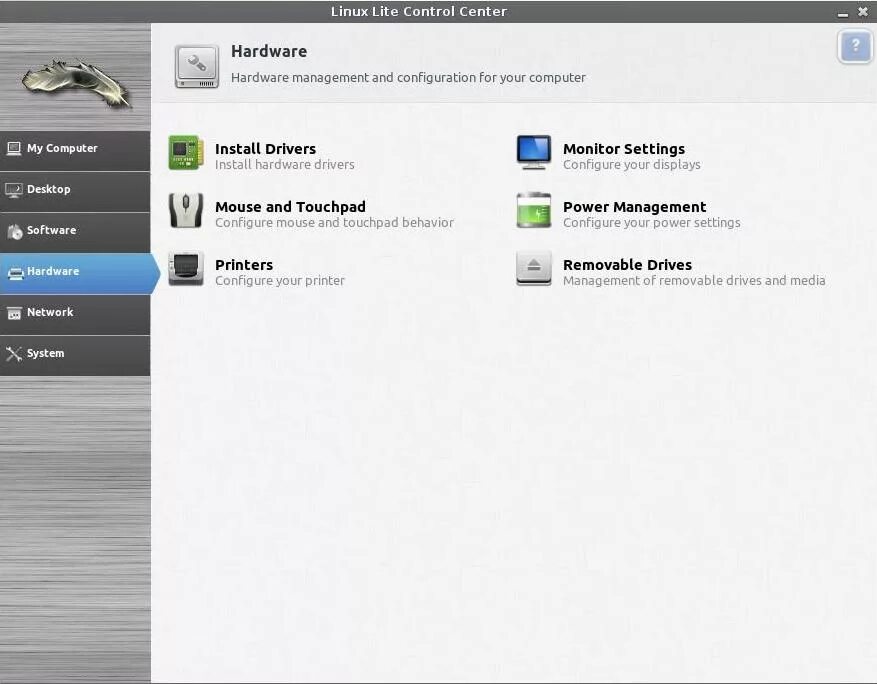Click "Configure your printer" description text
The width and height of the screenshot is (877, 684).
[280, 281]
